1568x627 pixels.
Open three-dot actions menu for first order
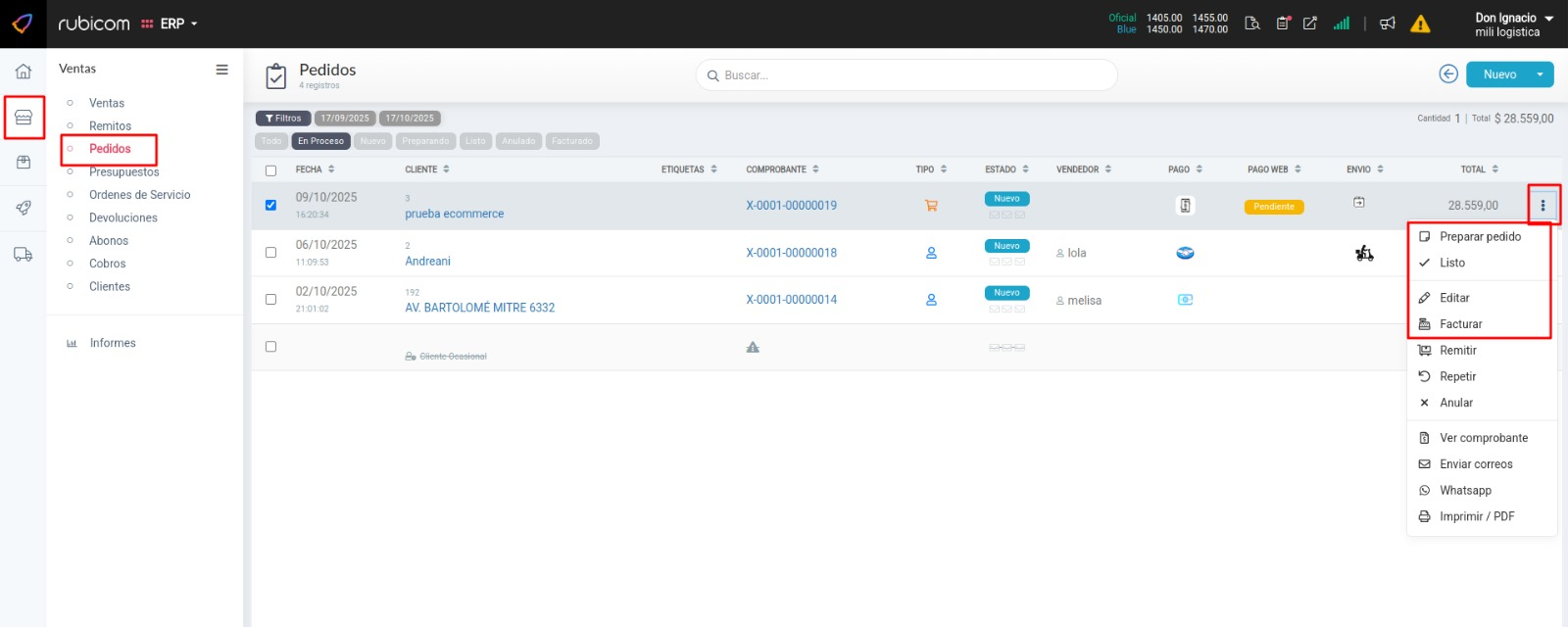point(1543,206)
